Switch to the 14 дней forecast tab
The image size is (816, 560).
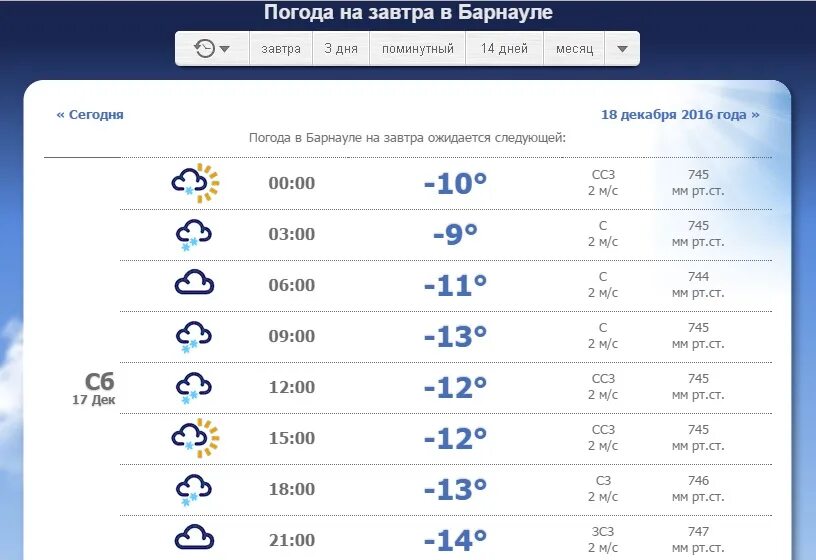pos(504,48)
